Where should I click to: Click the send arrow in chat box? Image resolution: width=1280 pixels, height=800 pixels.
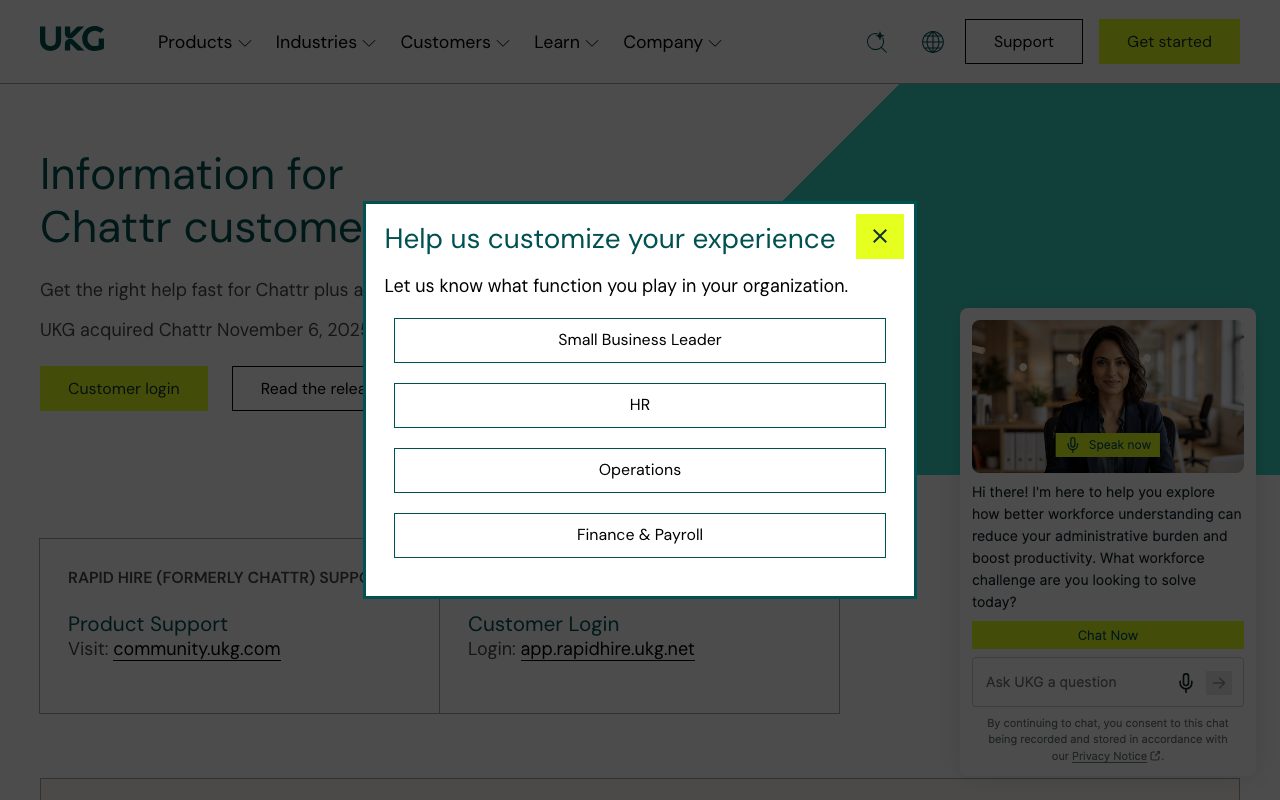click(1219, 682)
